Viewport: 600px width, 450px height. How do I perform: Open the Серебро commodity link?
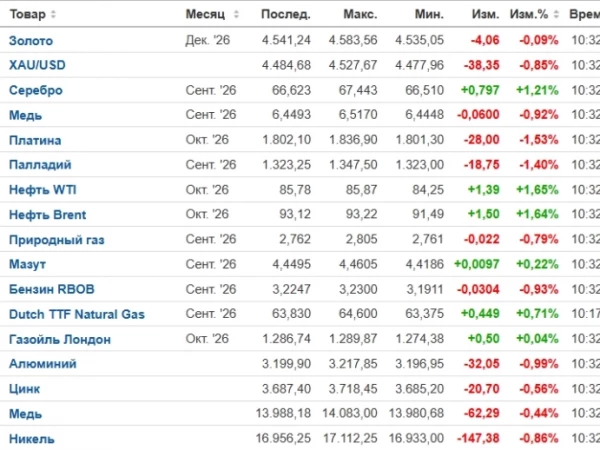tap(36, 90)
